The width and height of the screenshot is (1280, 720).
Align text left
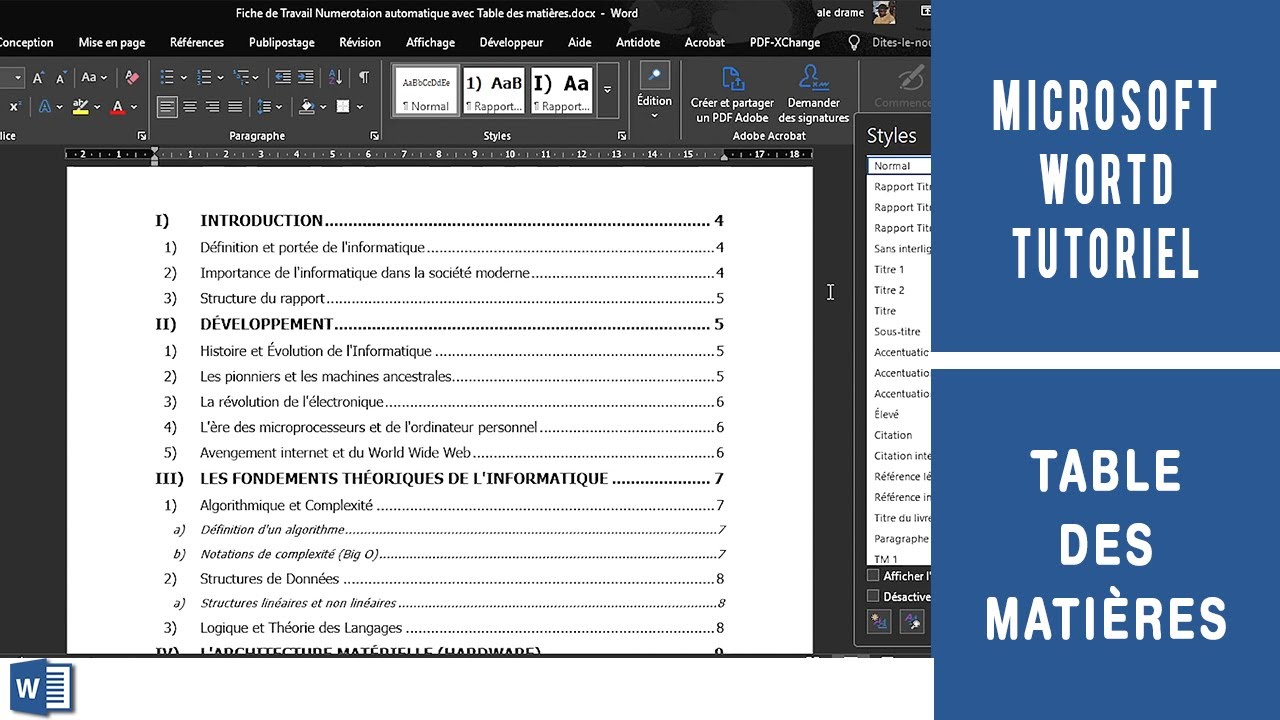pos(167,106)
